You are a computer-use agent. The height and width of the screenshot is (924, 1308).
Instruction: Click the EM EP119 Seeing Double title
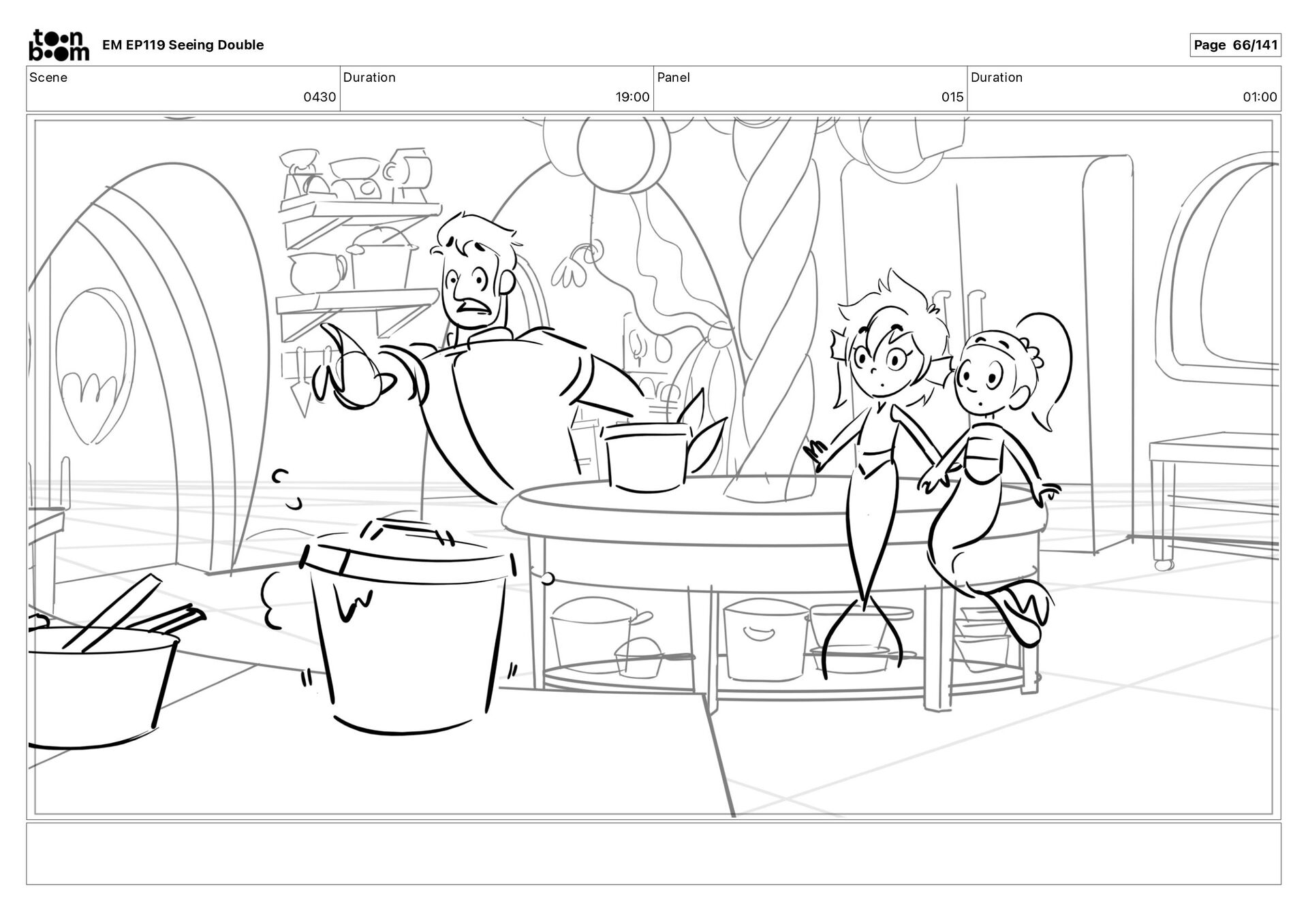(x=183, y=45)
